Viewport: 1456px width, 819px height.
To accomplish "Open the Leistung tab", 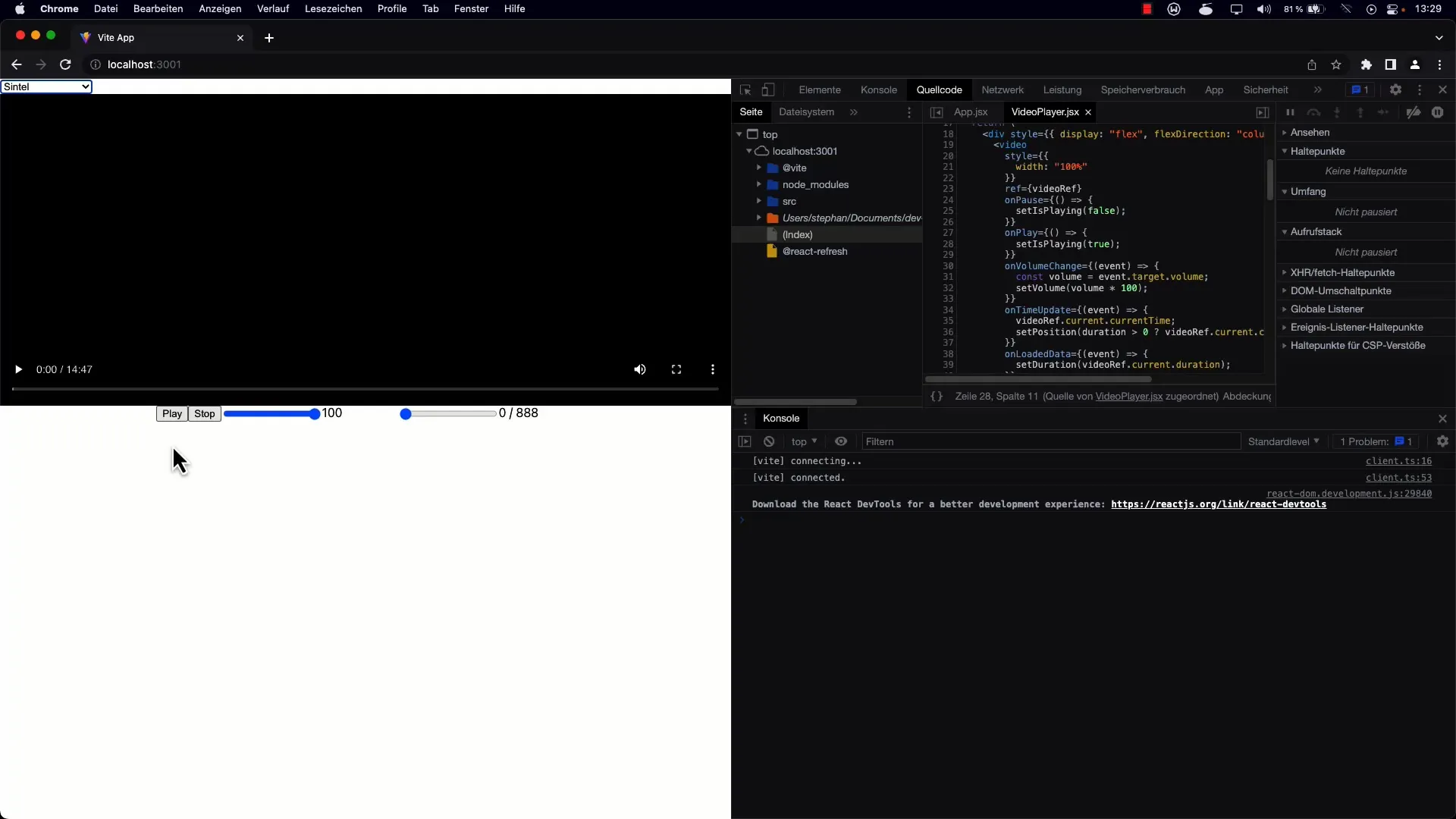I will (x=1062, y=89).
